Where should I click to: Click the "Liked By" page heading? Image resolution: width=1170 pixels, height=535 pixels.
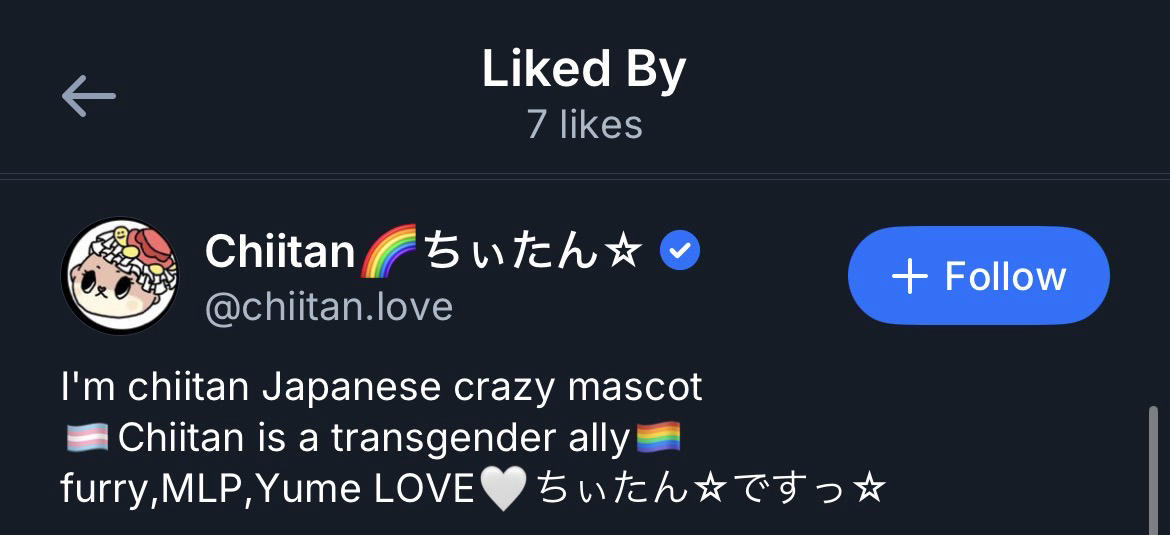click(x=584, y=70)
